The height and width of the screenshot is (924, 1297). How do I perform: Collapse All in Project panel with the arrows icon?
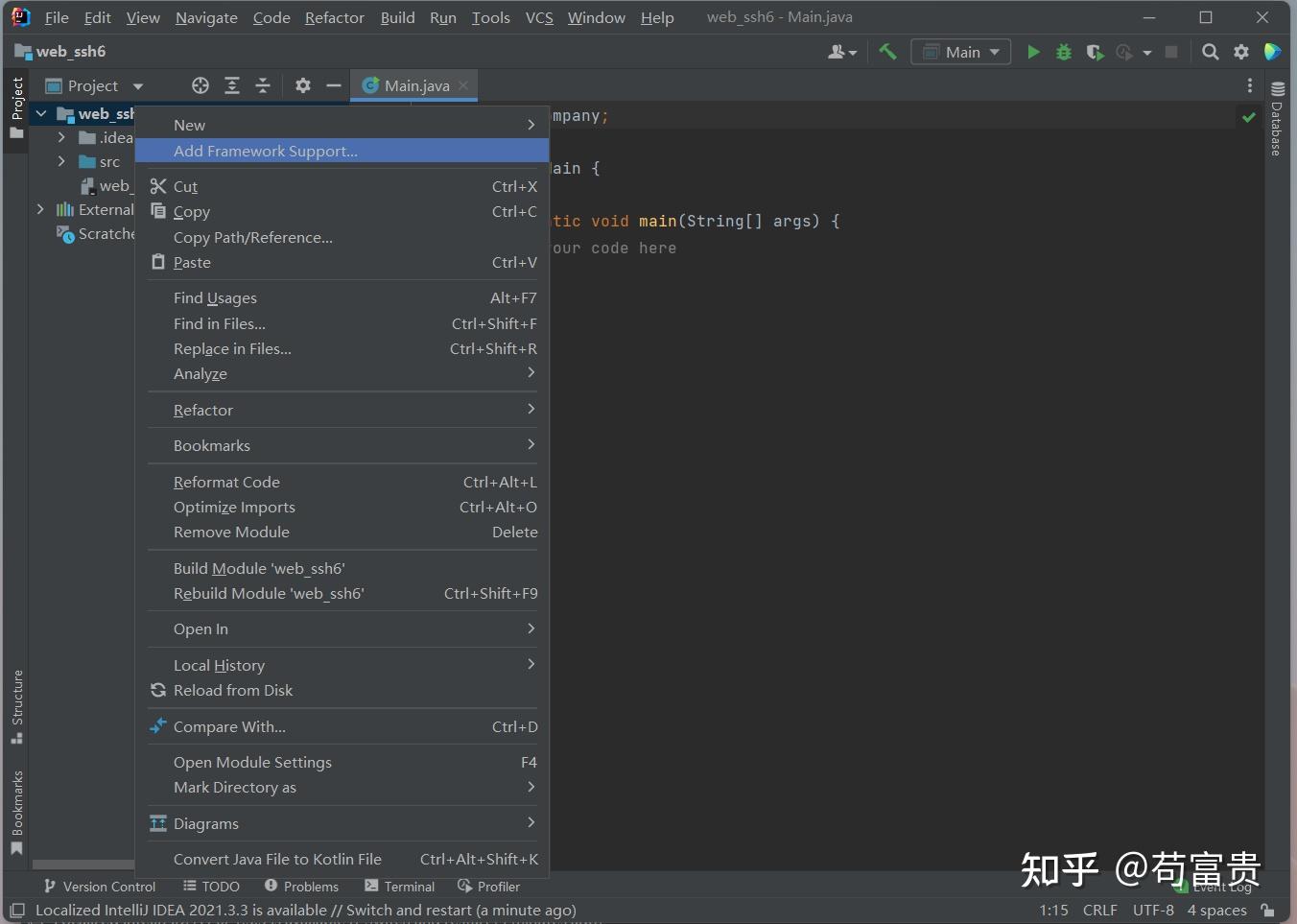263,85
